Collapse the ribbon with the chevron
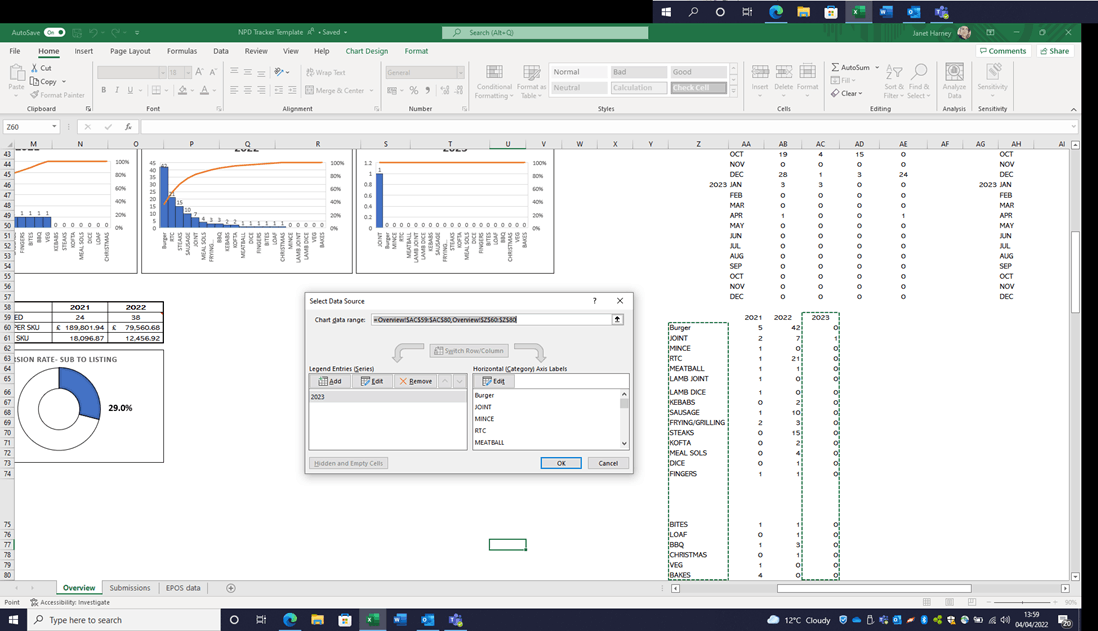Screen dimensions: 1098x631 tap(1073, 109)
